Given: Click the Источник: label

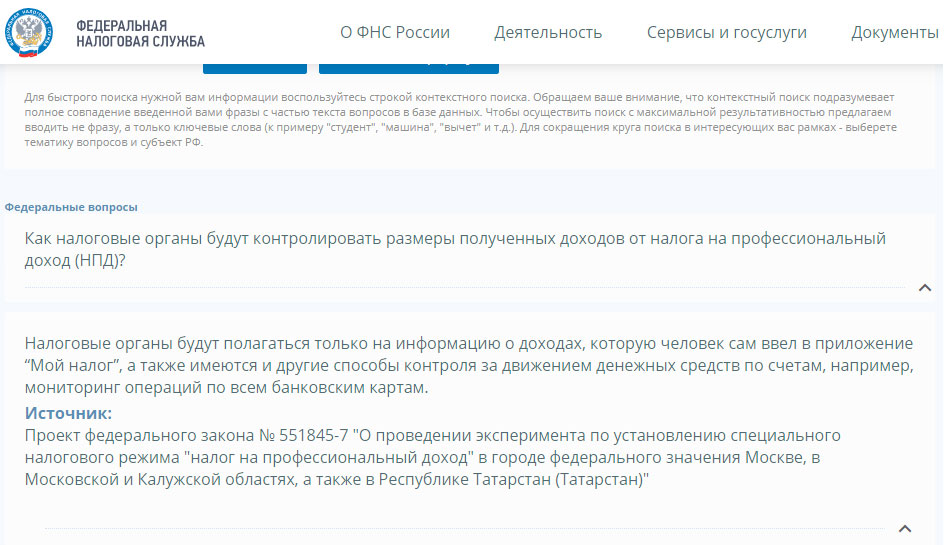Looking at the screenshot, I should [68, 413].
